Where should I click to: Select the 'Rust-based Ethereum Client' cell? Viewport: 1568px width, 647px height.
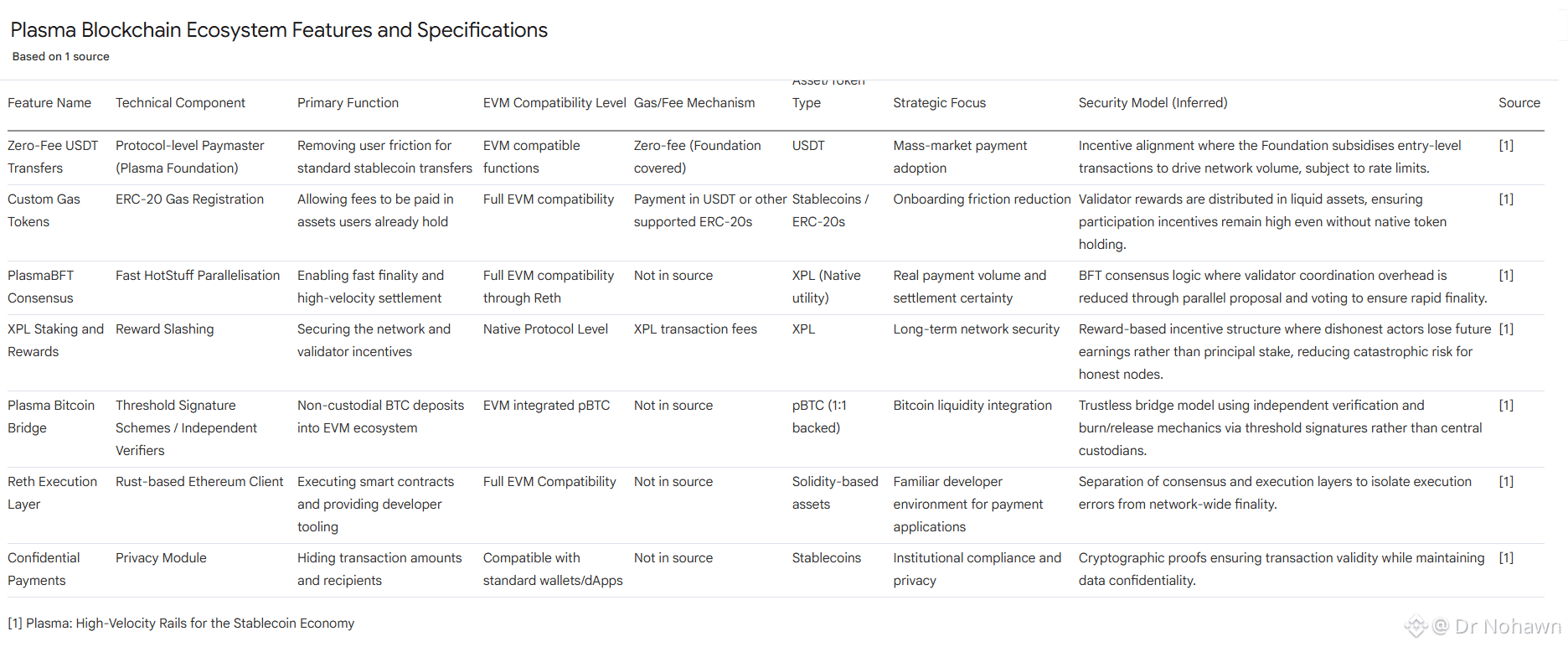coord(199,481)
